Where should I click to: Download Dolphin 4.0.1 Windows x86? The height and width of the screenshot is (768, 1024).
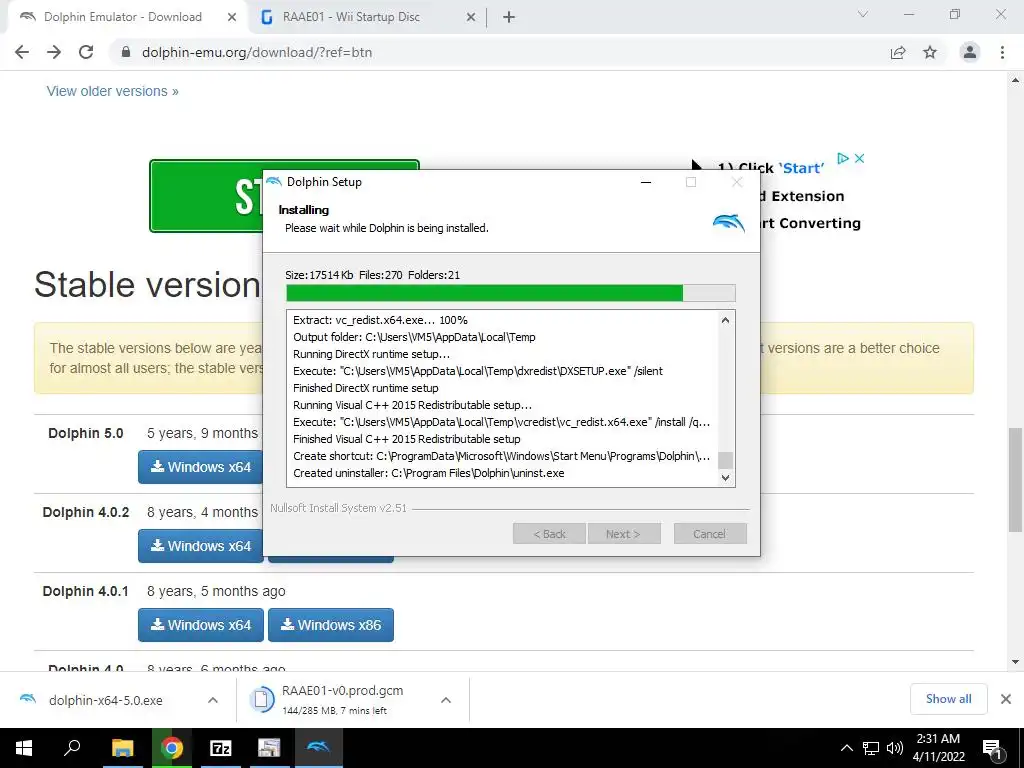[330, 625]
